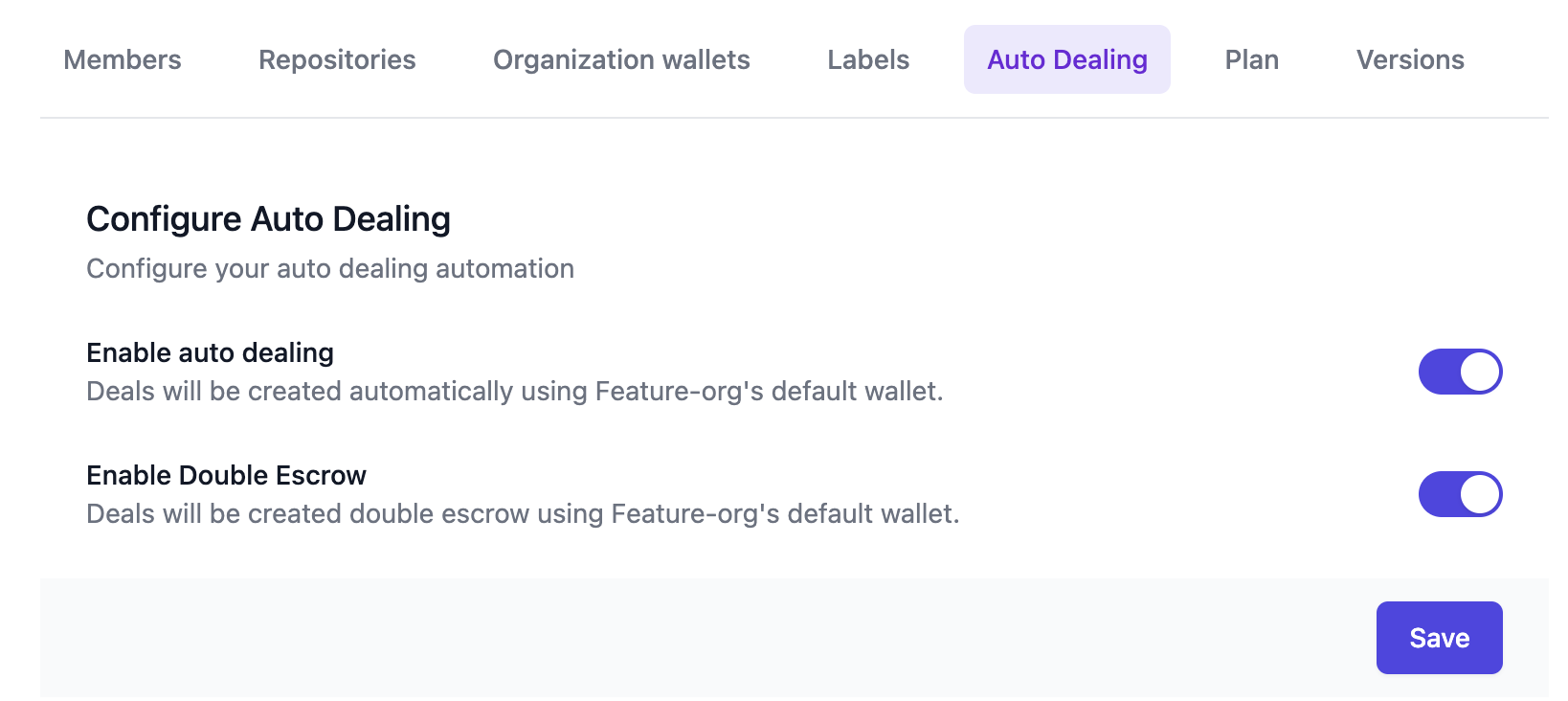This screenshot has width=1568, height=701.
Task: Switch to the Members tab
Action: [122, 59]
